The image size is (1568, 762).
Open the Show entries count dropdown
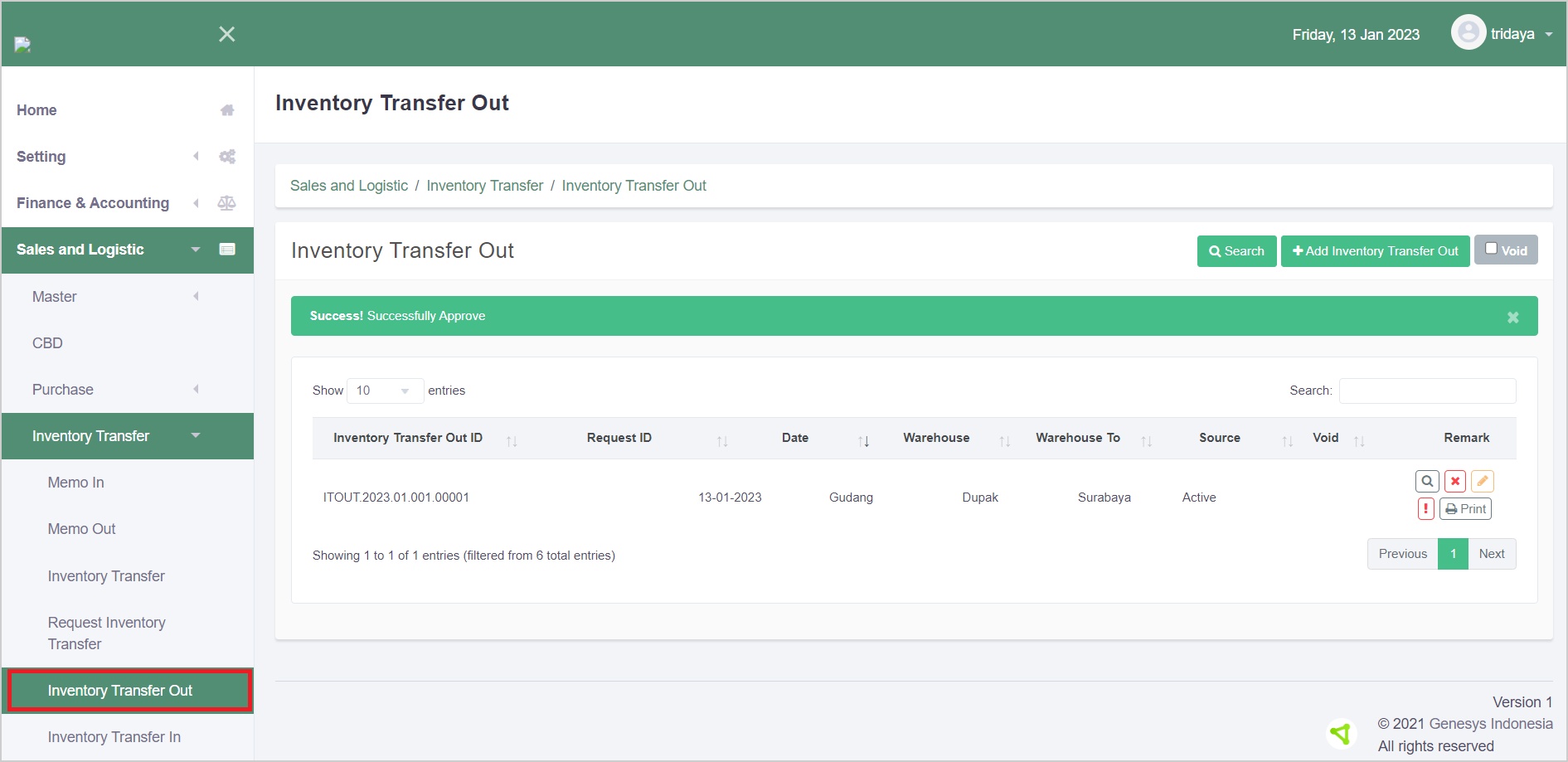point(385,391)
